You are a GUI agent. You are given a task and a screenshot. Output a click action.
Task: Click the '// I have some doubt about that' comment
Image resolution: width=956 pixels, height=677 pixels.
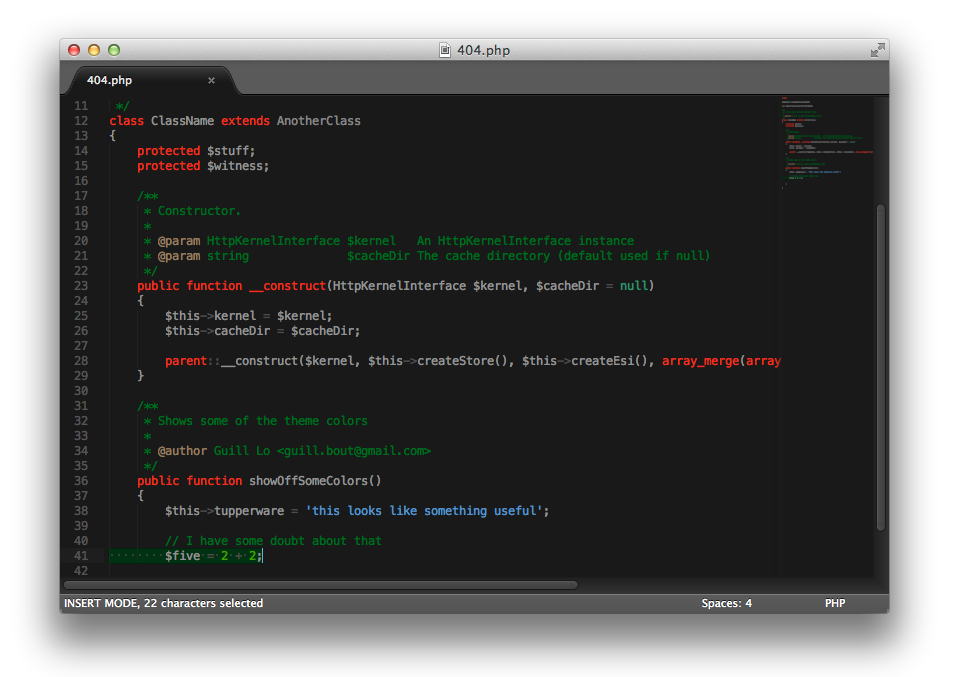[273, 541]
